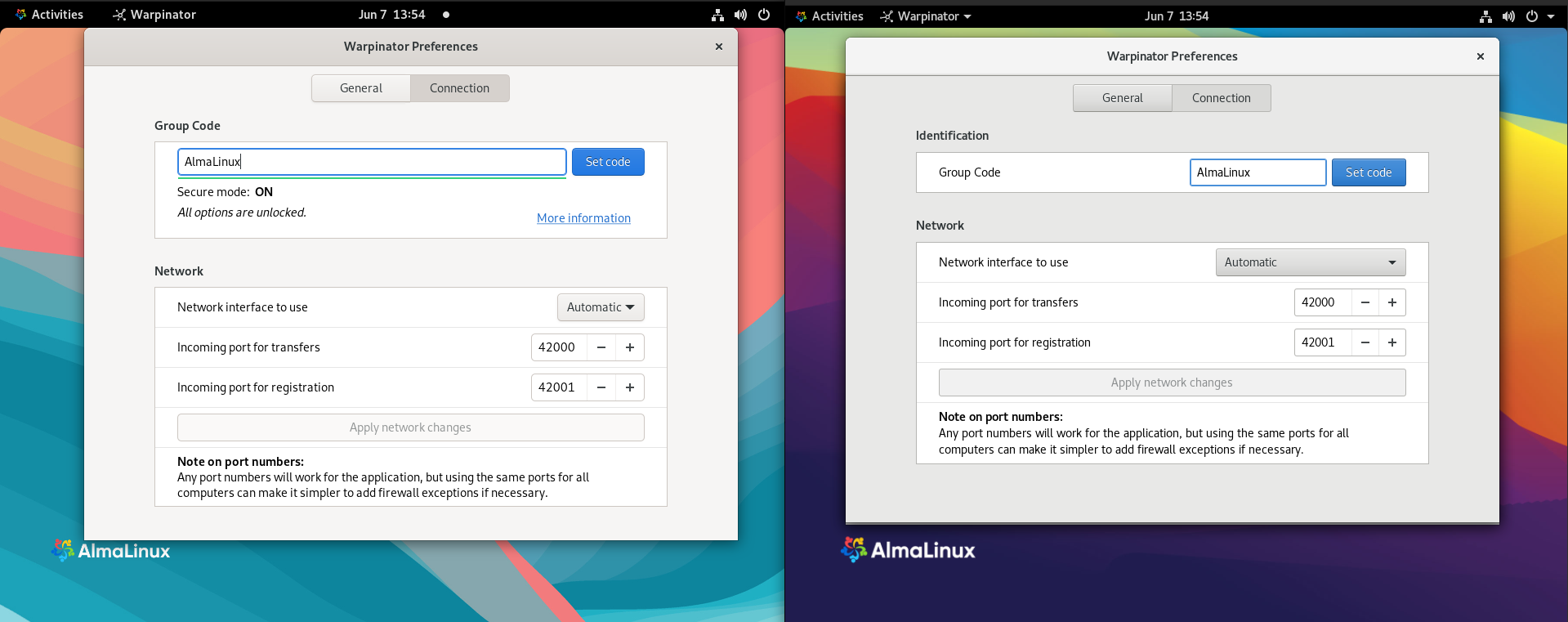Expand Automatic combo box in right window
The height and width of the screenshot is (622, 1568).
click(x=1310, y=262)
